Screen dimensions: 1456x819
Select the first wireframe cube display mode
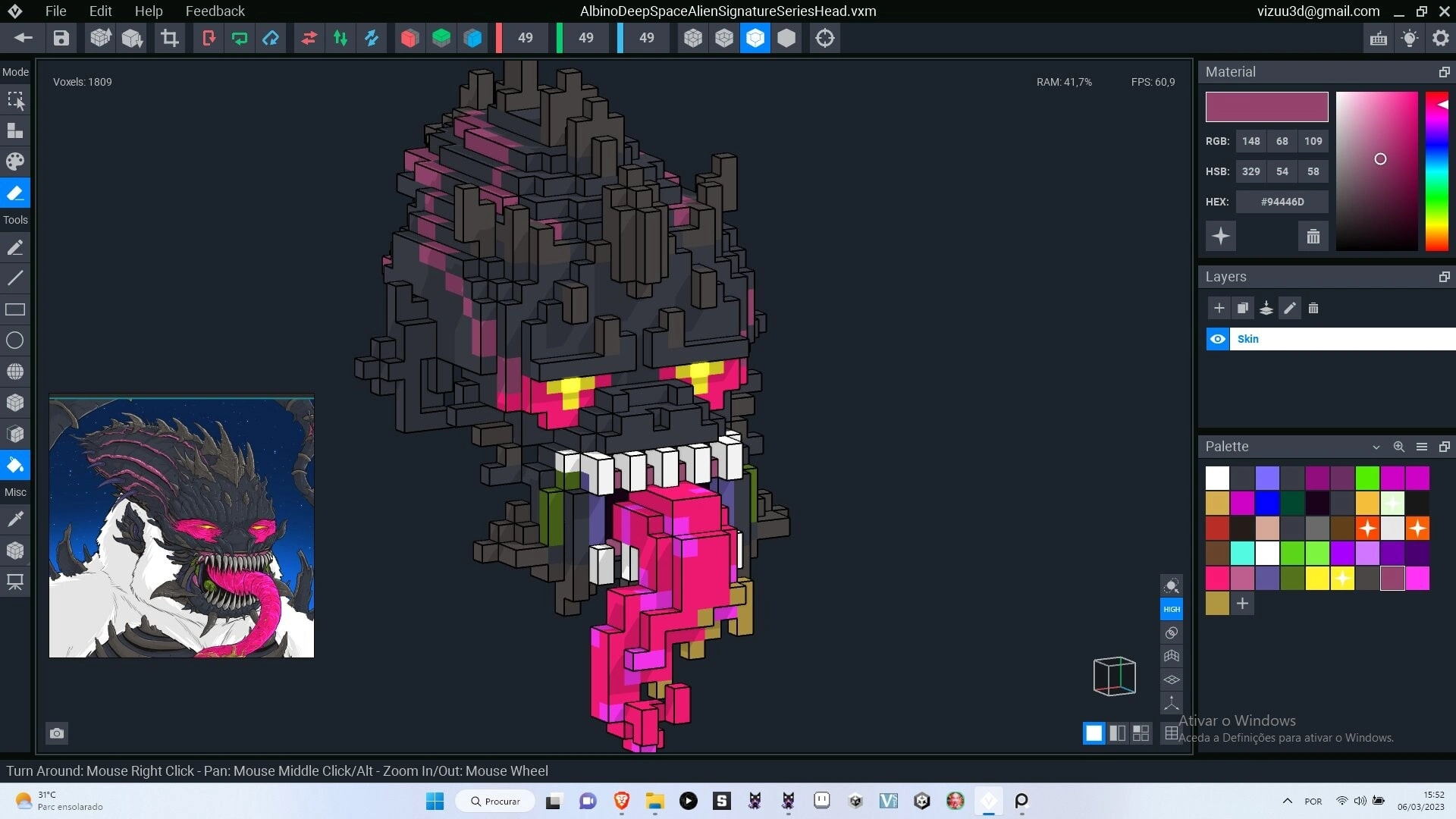(692, 38)
